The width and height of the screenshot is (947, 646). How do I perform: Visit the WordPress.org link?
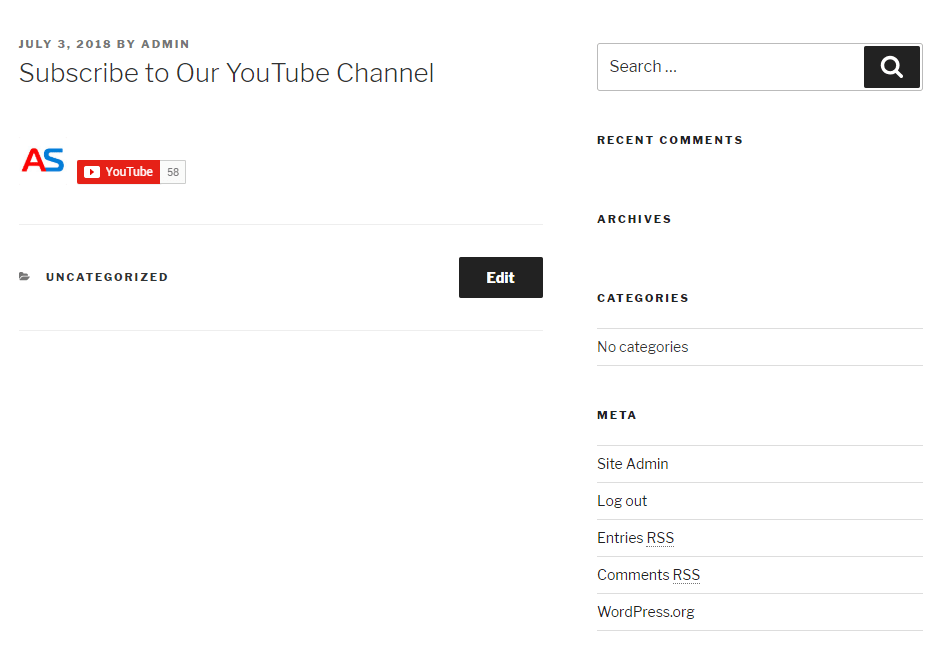(645, 612)
